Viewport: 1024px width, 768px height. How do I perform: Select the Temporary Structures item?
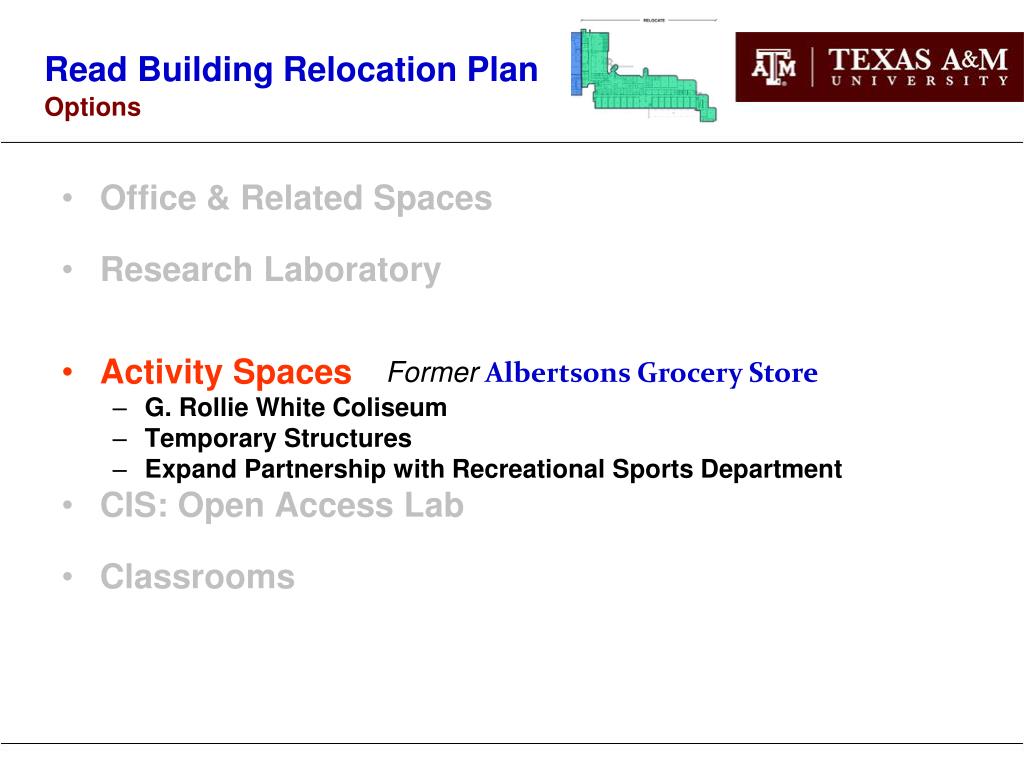[278, 438]
